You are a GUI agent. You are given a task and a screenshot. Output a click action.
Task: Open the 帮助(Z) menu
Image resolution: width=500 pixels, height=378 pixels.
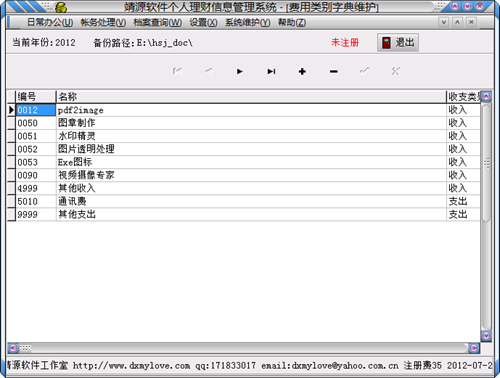pyautogui.click(x=292, y=23)
